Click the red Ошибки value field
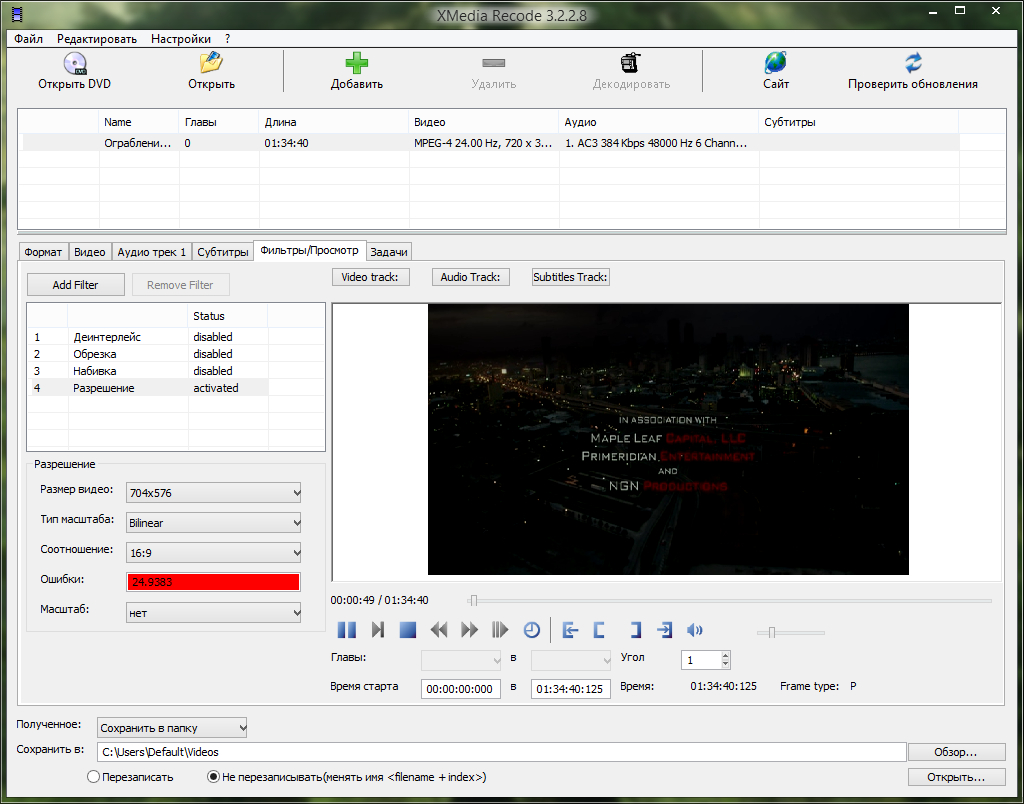 click(x=214, y=582)
